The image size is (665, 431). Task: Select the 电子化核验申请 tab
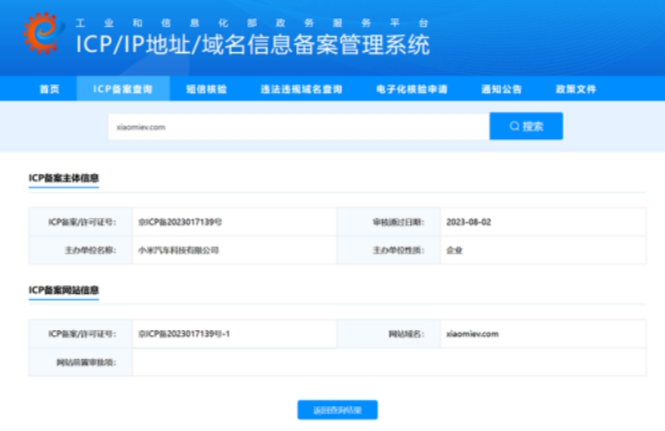(x=412, y=89)
